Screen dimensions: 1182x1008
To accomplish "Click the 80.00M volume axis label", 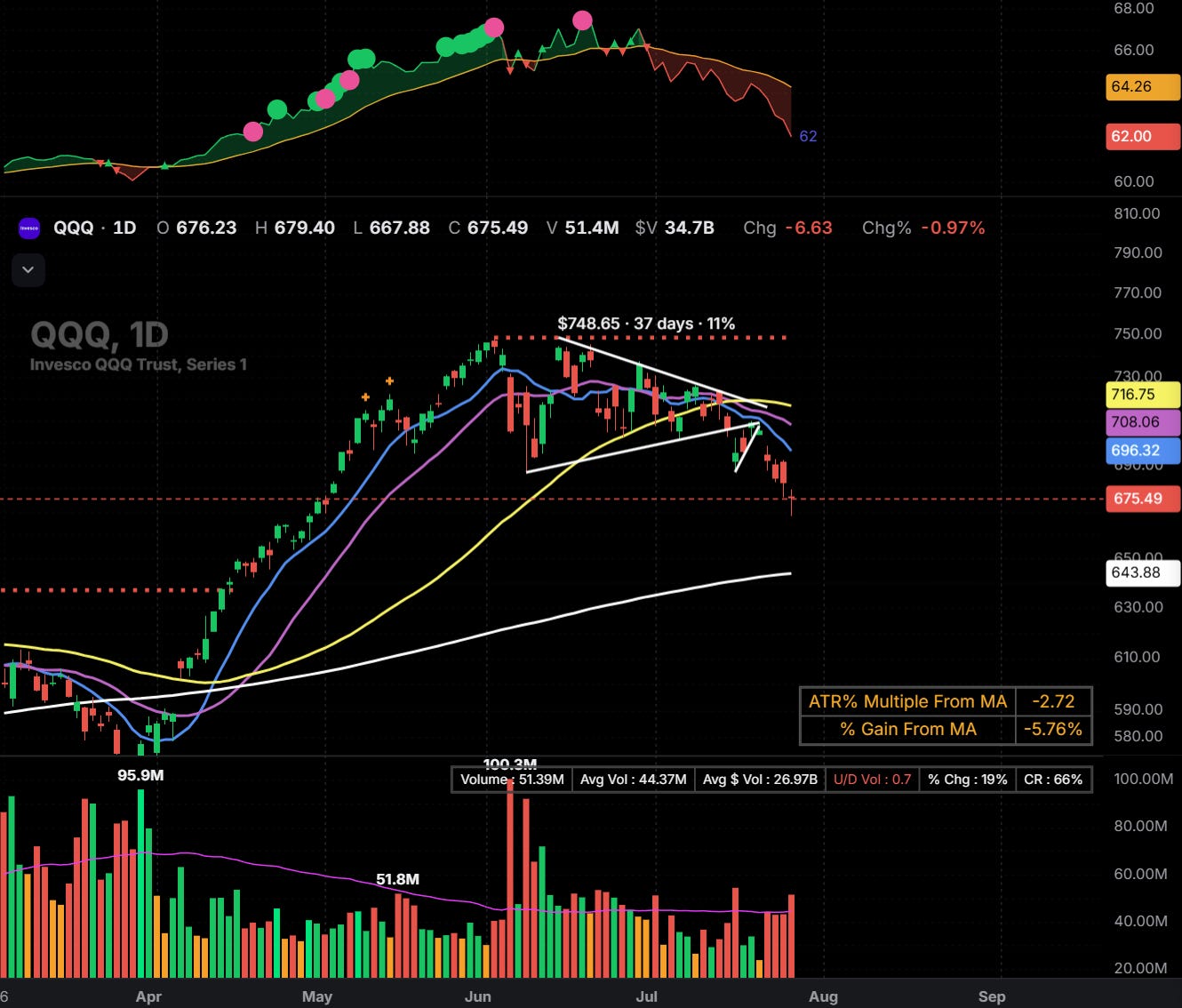I will [x=1141, y=826].
